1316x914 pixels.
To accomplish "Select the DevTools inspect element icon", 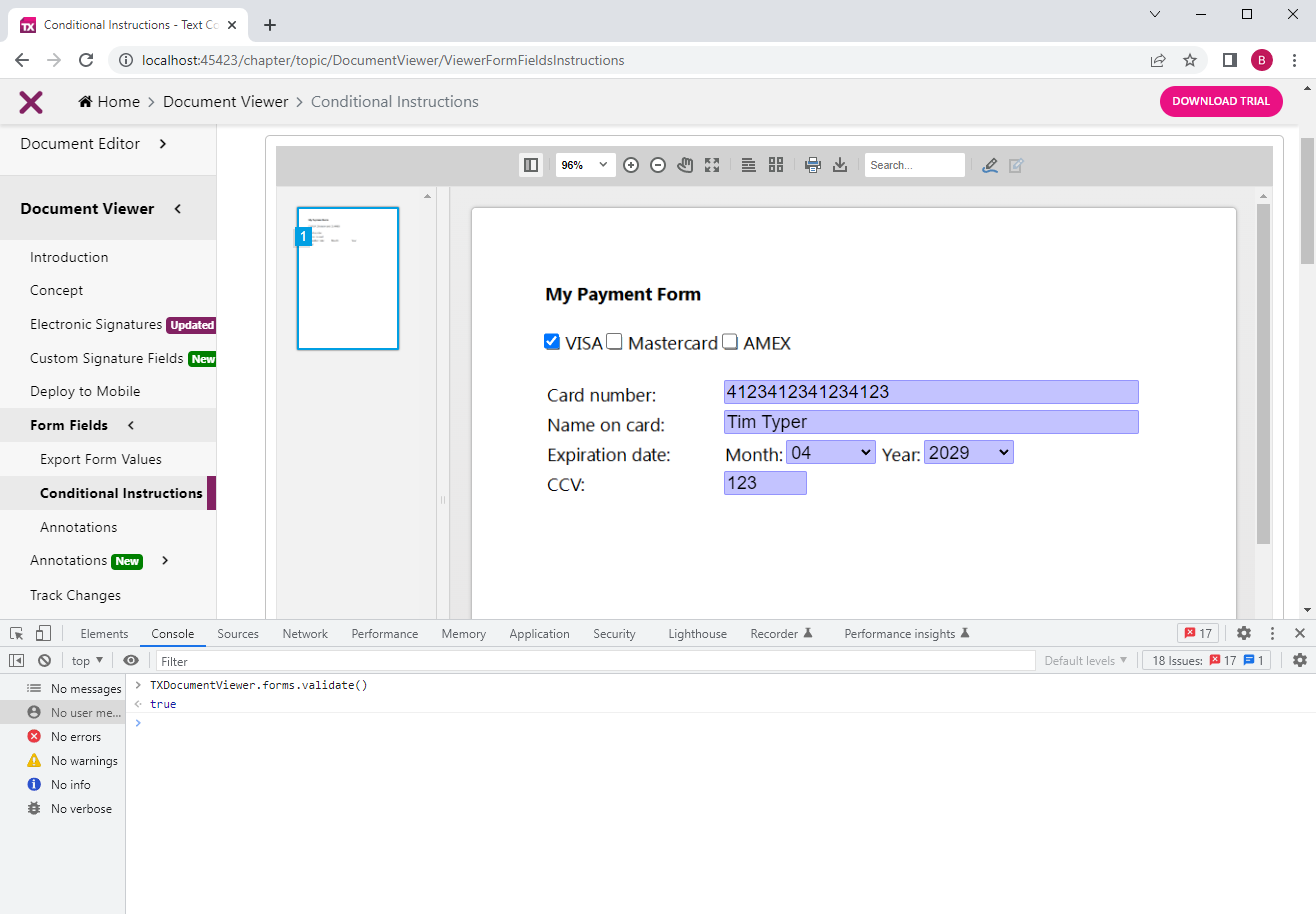I will click(x=17, y=633).
